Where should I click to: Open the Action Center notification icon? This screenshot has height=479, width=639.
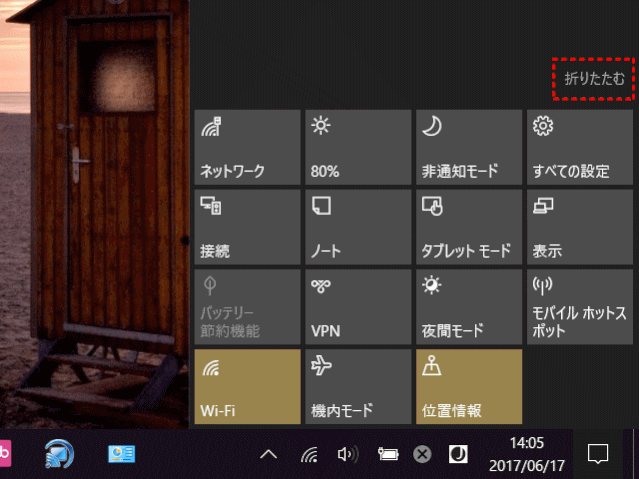(598, 454)
